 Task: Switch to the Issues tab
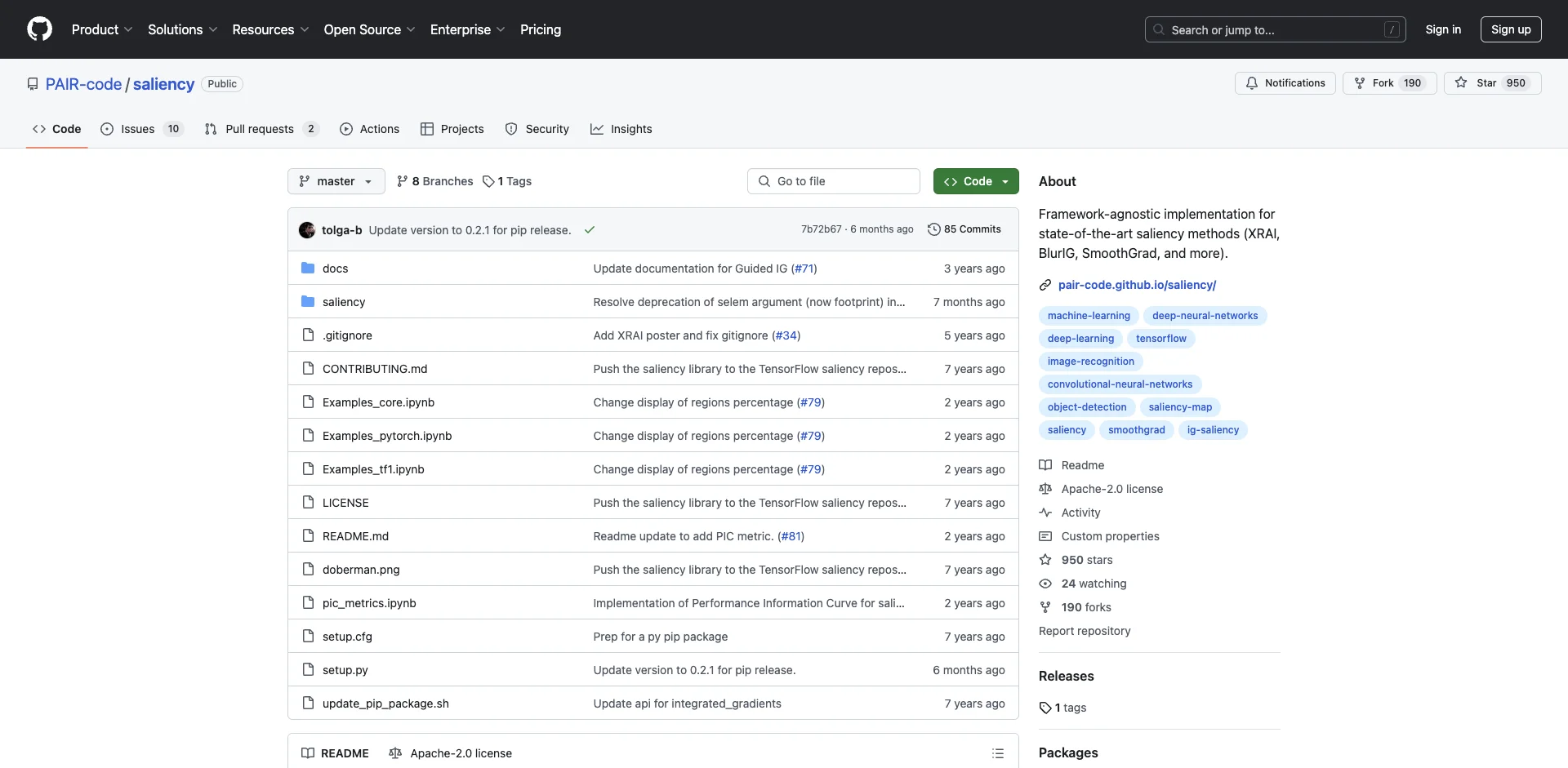tap(142, 129)
